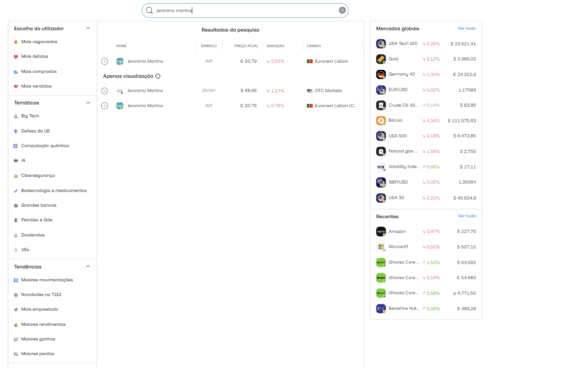564x368 pixels.
Task: Open Volatility Index VIX icon
Action: tap(381, 167)
